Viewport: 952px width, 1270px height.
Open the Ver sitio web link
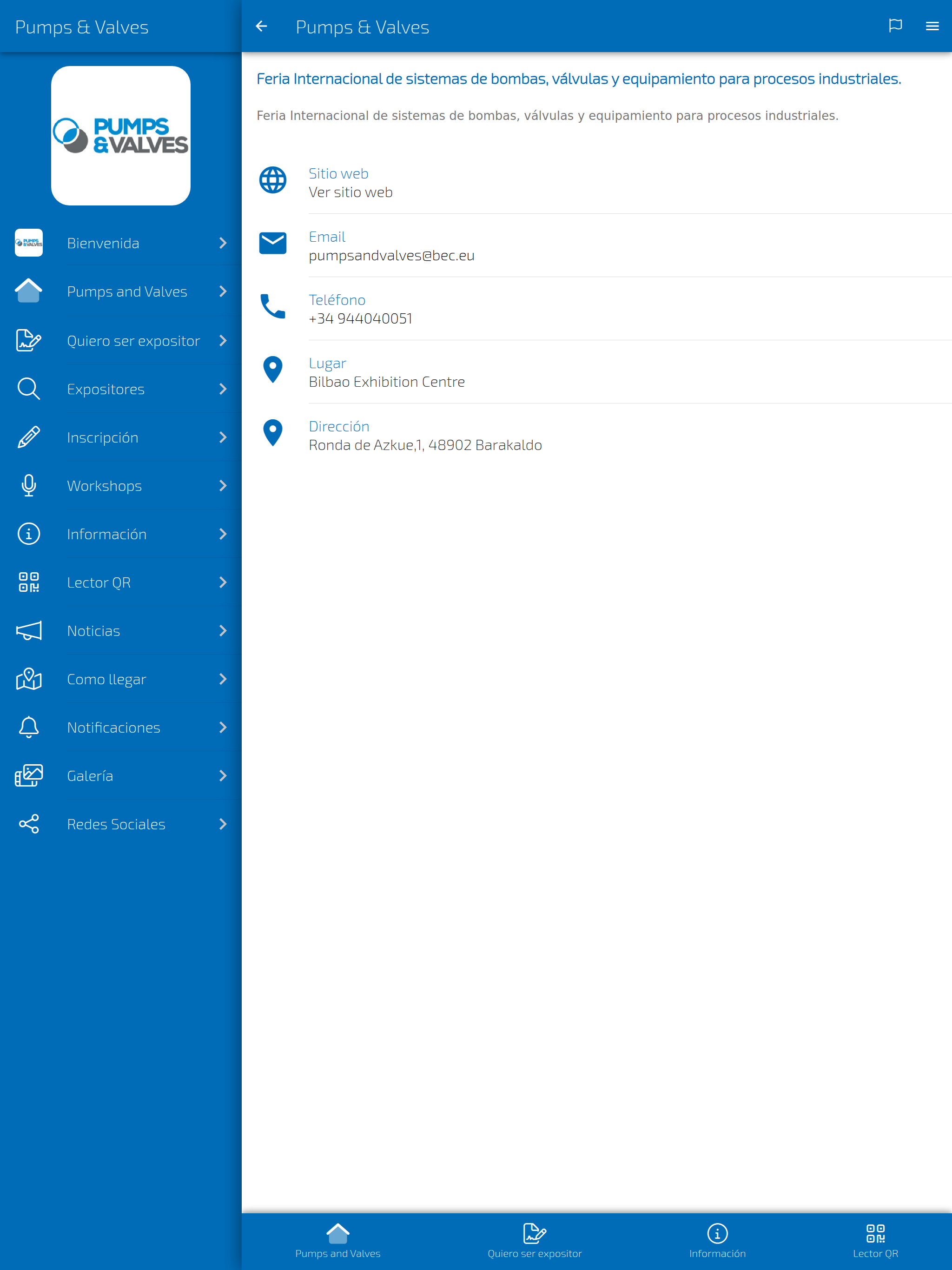(350, 192)
